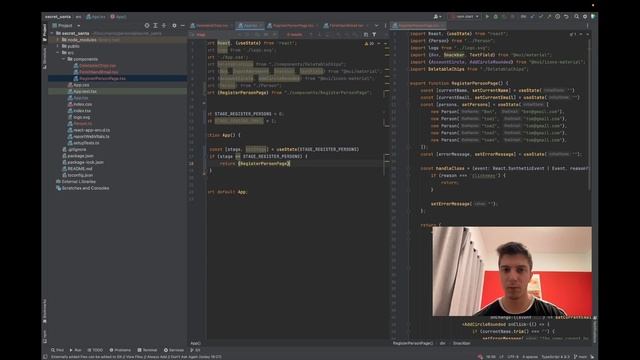This screenshot has width=640, height=360.
Task: Click the main branch widget in status bar
Action: click(580, 357)
